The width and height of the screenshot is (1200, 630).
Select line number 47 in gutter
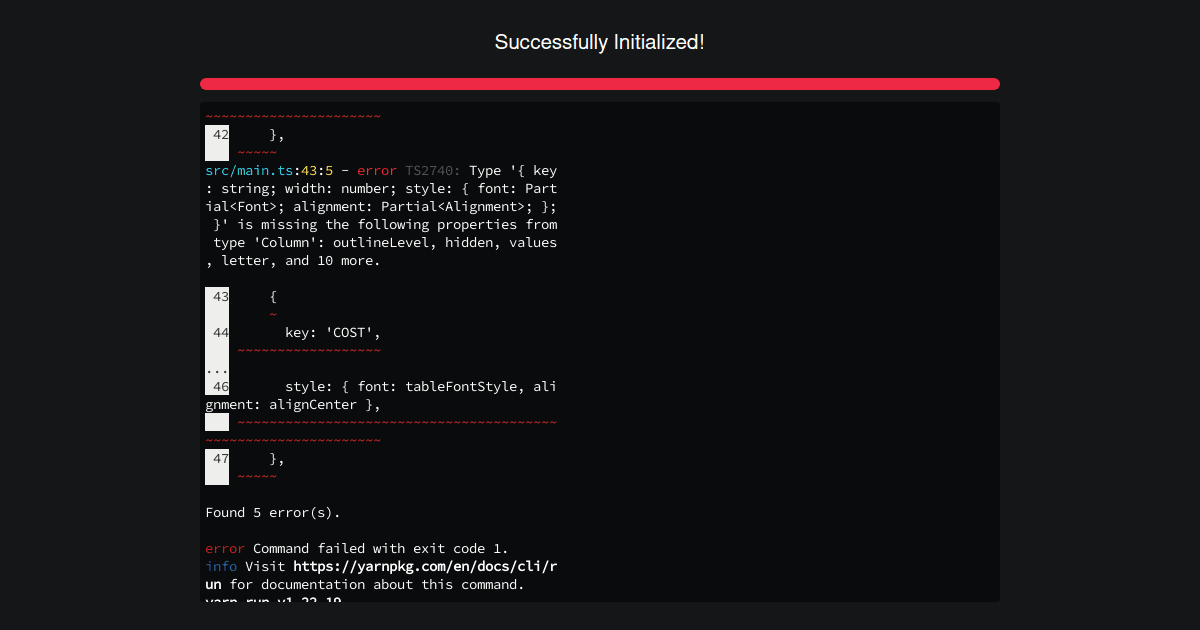coord(220,459)
